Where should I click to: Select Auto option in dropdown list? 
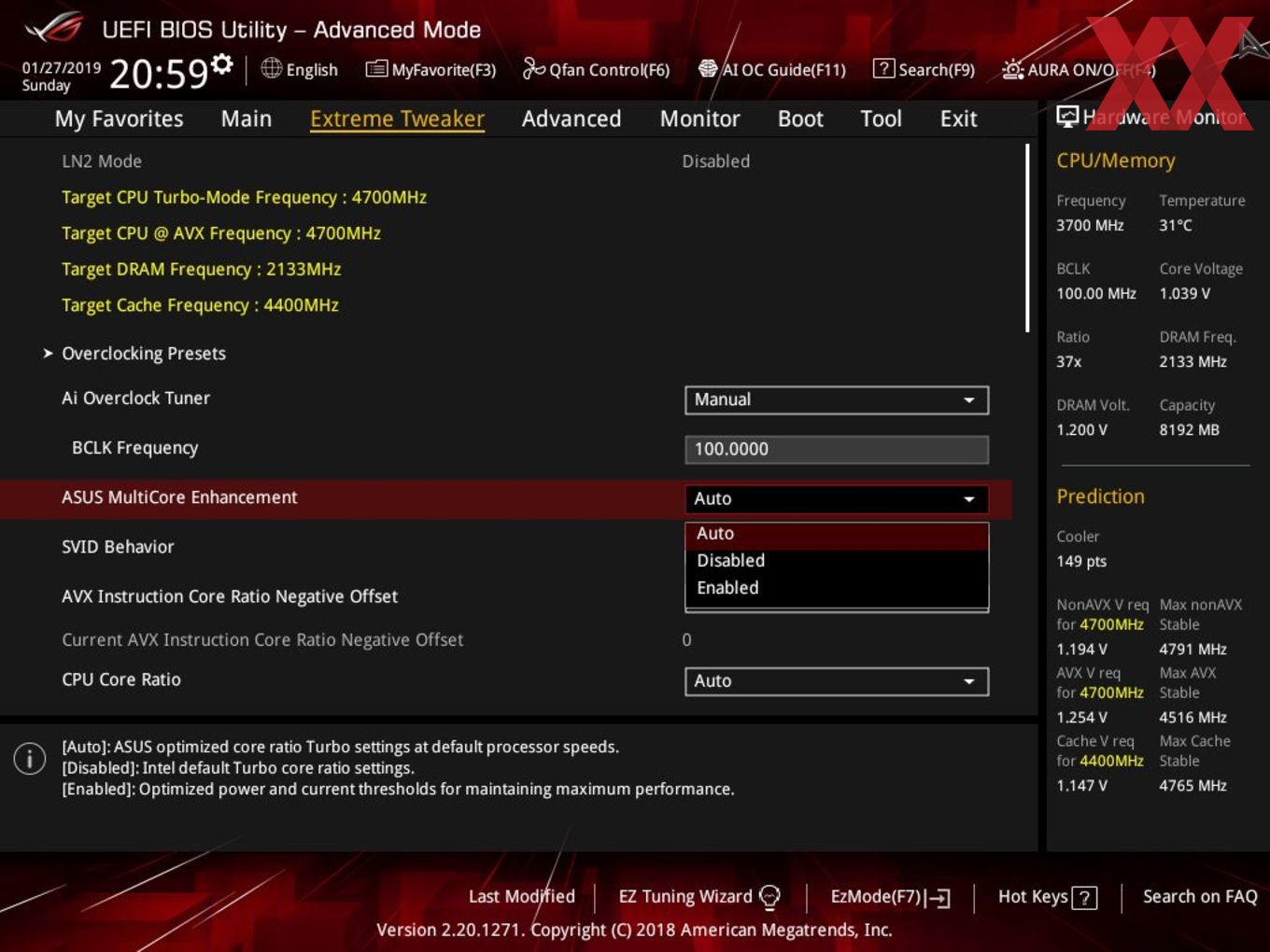click(x=836, y=534)
